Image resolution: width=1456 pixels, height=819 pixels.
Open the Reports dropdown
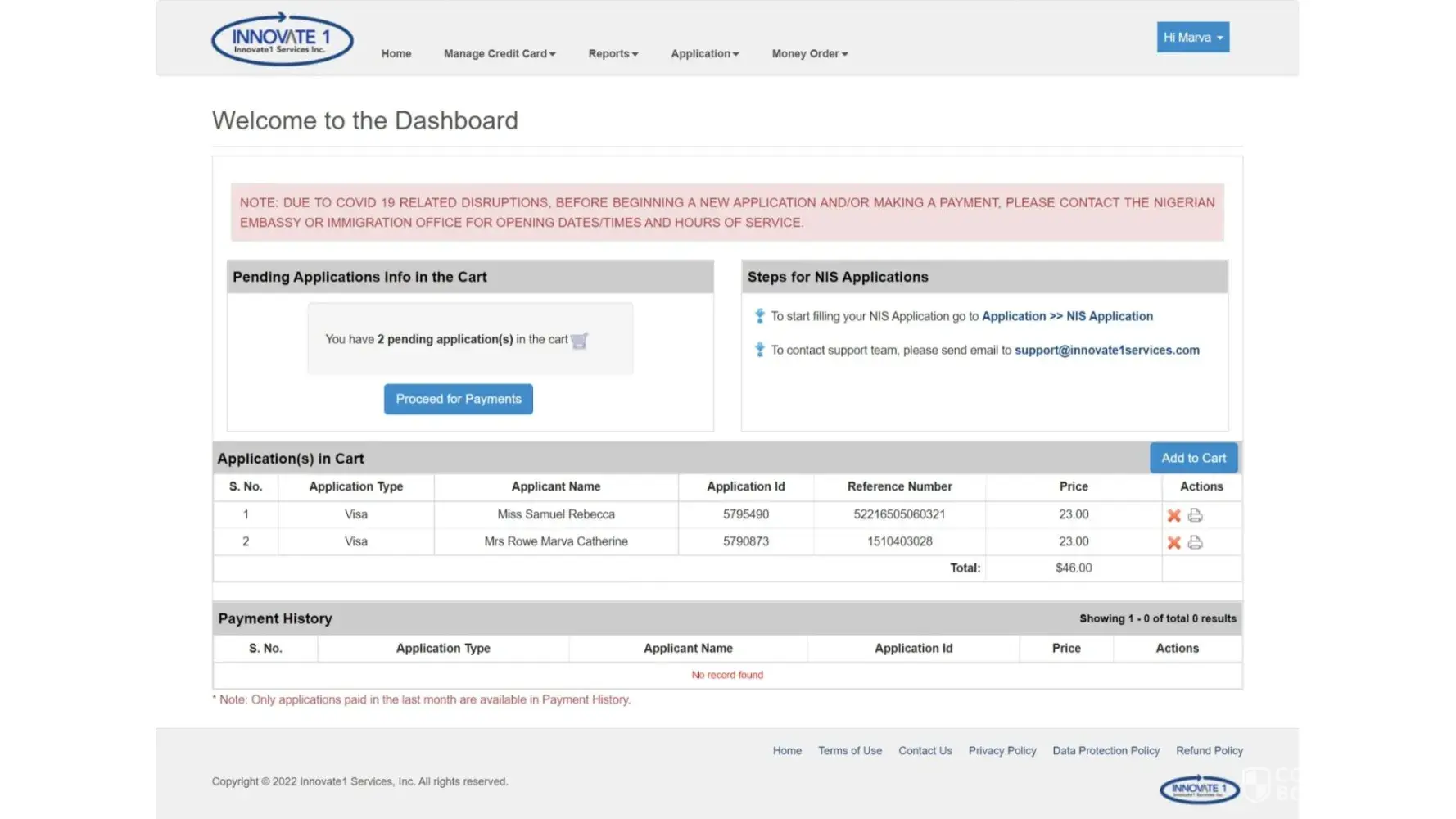click(x=613, y=54)
